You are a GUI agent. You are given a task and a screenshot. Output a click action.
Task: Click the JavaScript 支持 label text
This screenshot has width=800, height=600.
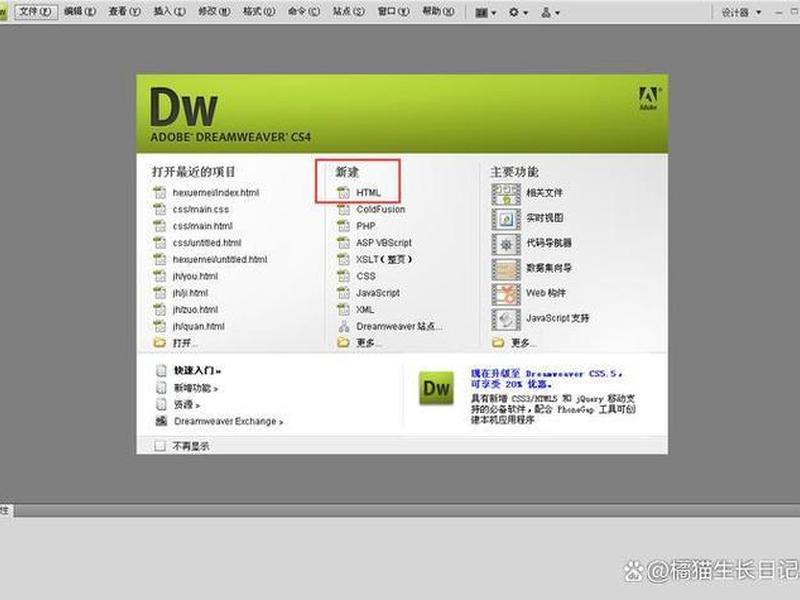tap(558, 318)
